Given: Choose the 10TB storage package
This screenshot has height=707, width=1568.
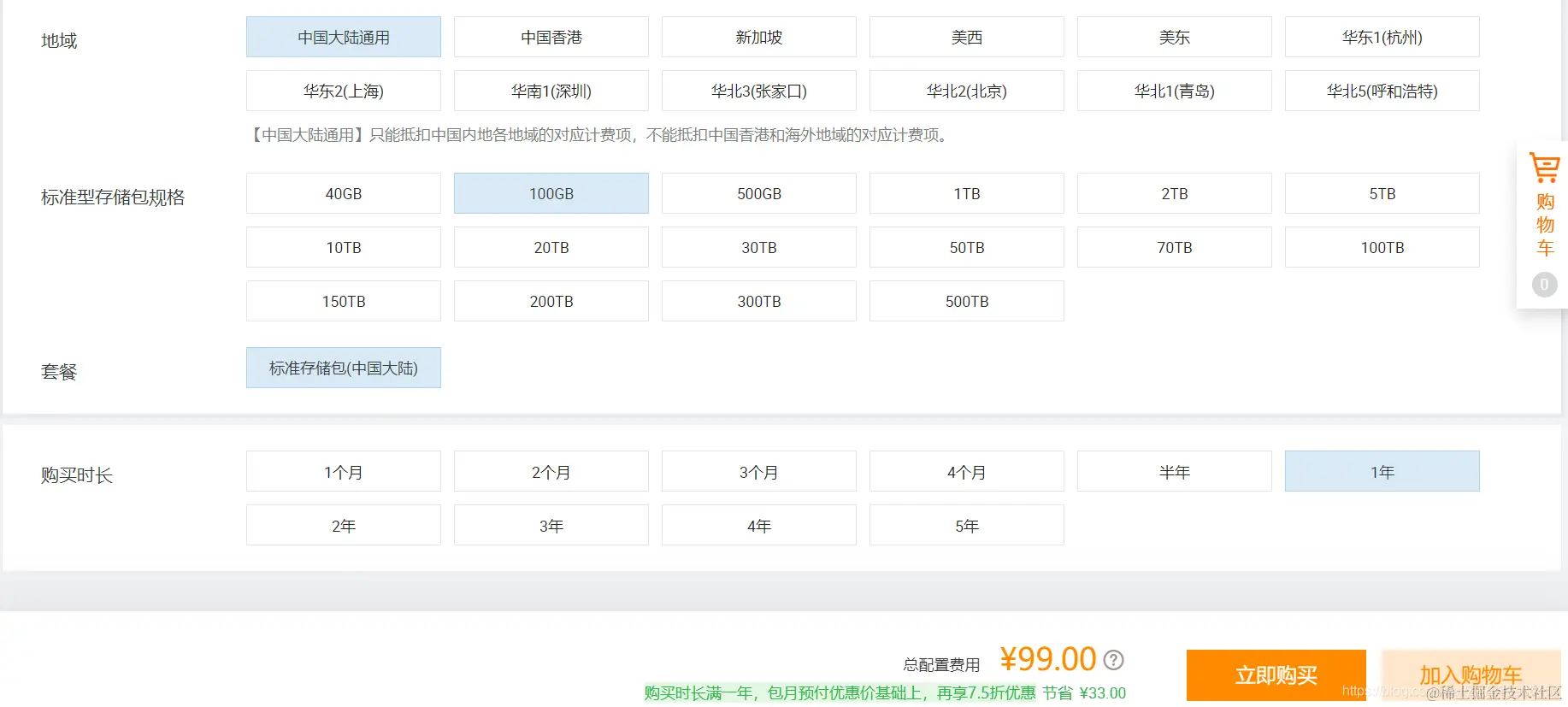Looking at the screenshot, I should coord(344,247).
